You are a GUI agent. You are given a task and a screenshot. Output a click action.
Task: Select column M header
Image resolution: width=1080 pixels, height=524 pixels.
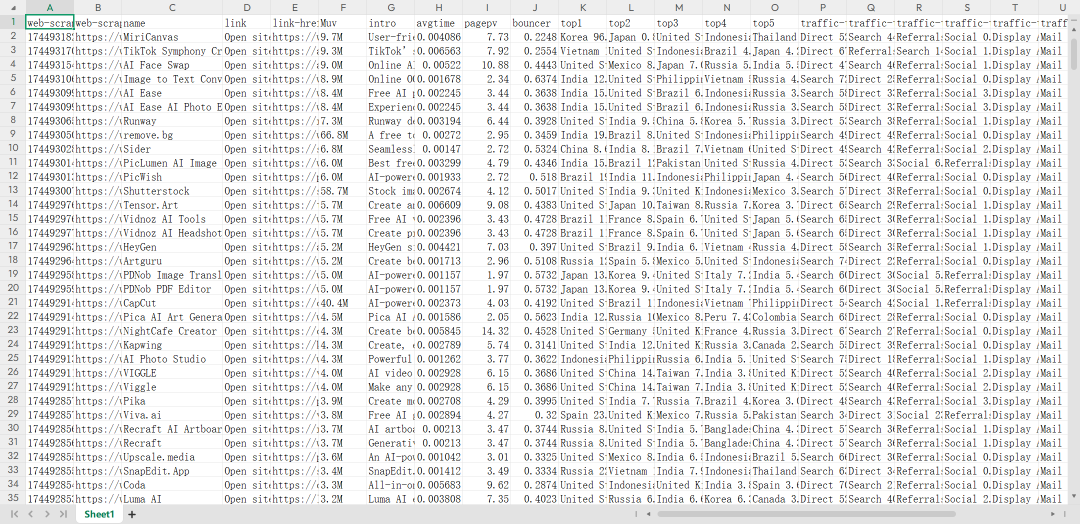679,8
